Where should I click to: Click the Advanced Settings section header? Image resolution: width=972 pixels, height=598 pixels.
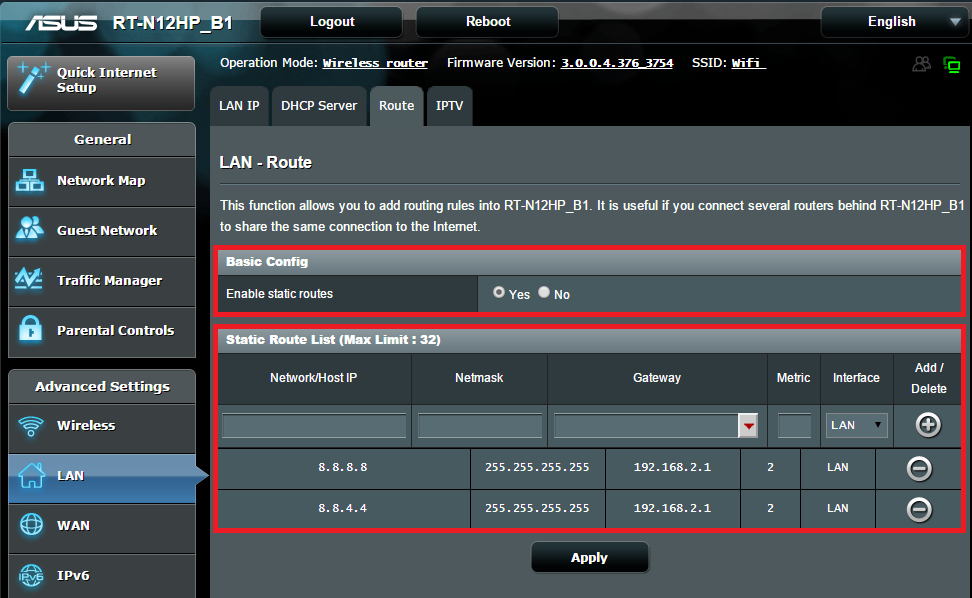(x=102, y=387)
